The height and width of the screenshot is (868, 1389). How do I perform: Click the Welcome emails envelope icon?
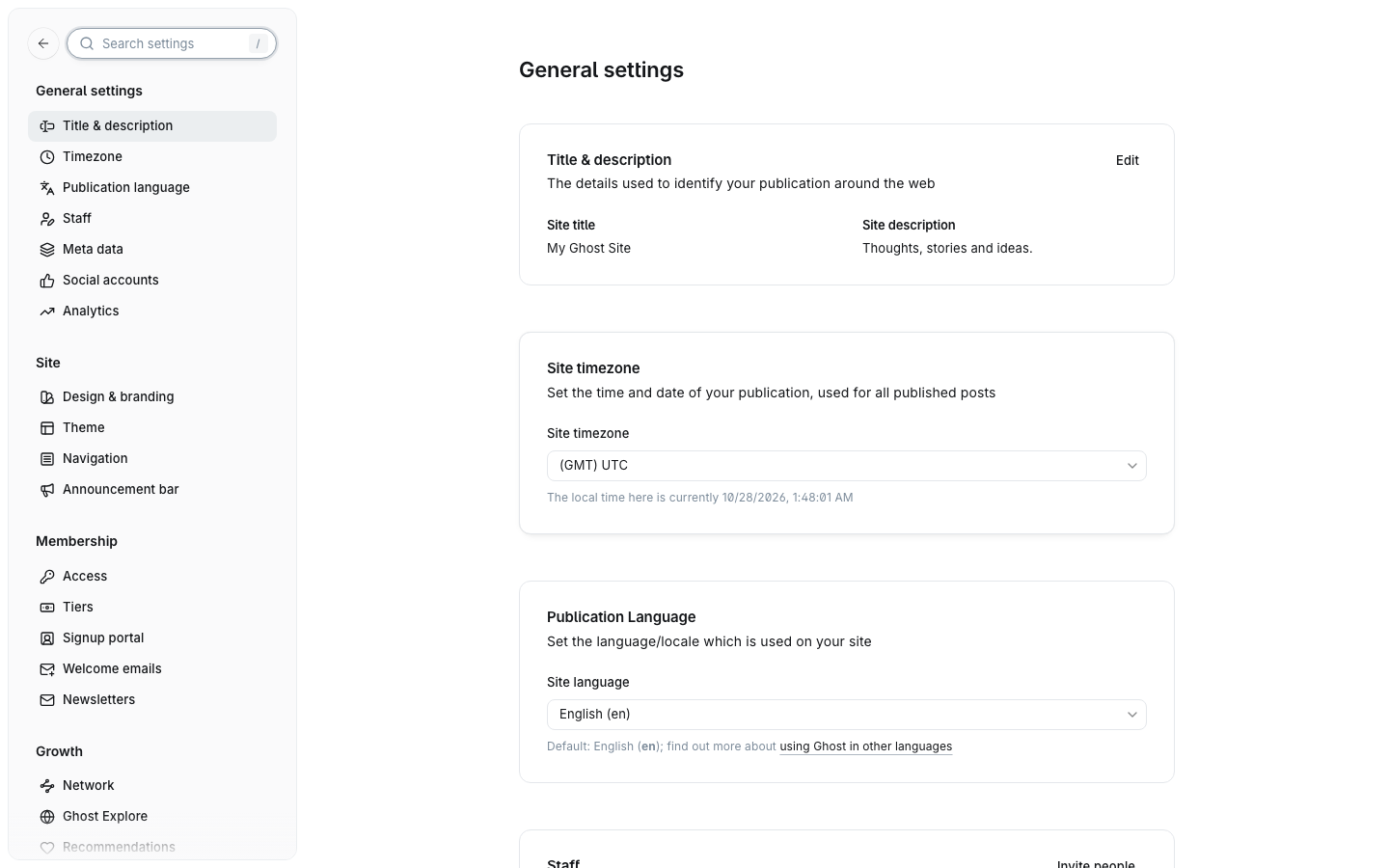pos(47,669)
